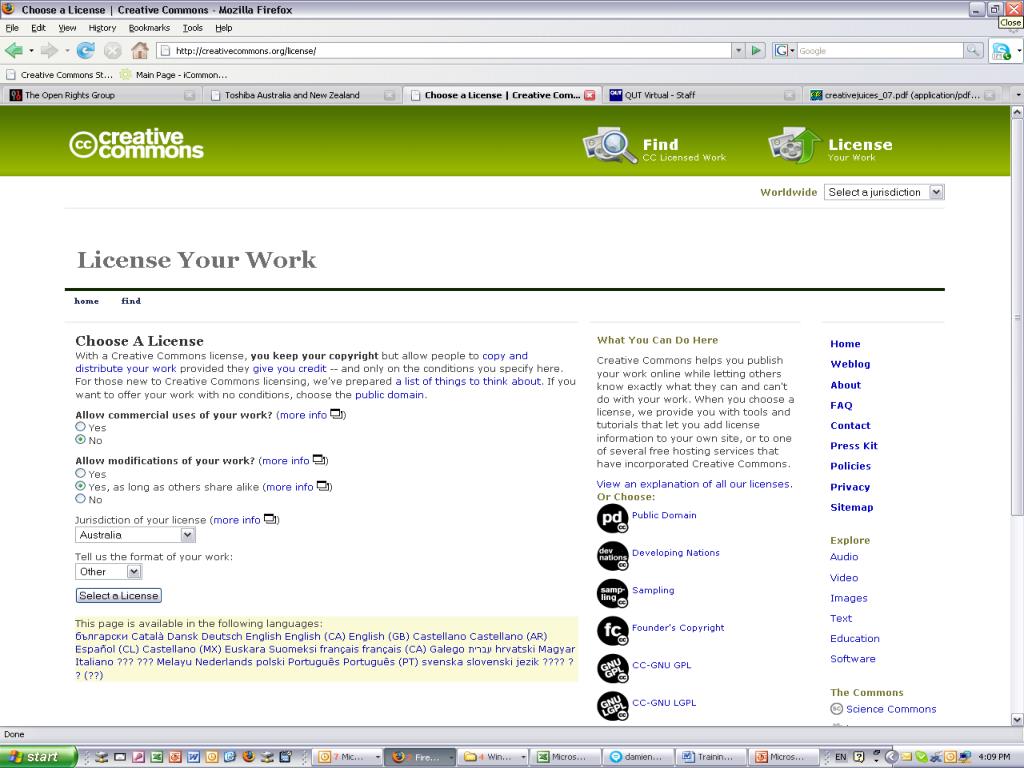Open the History menu
Screen dimensions: 1024x768
(x=102, y=28)
